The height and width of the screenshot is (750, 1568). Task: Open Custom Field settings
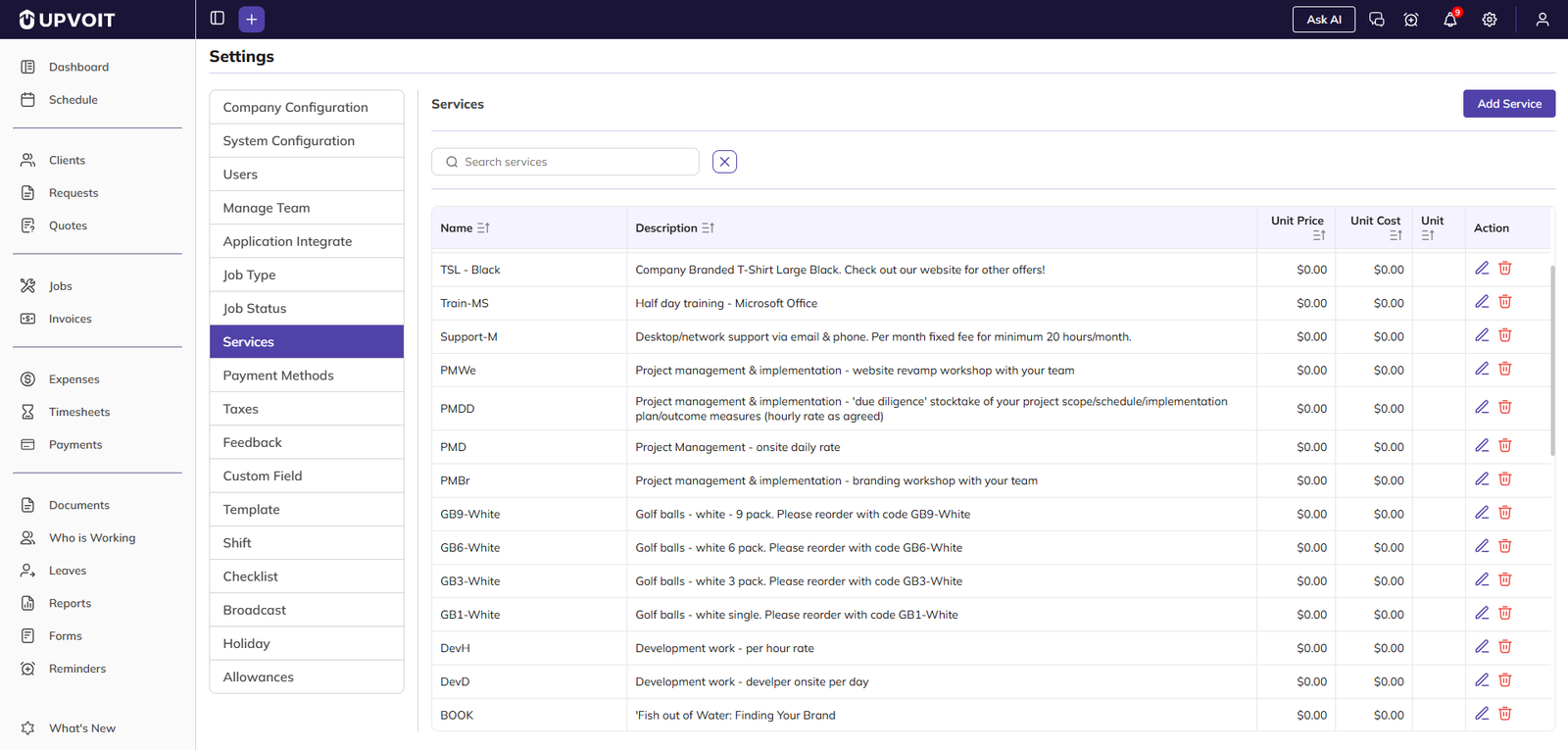[307, 475]
